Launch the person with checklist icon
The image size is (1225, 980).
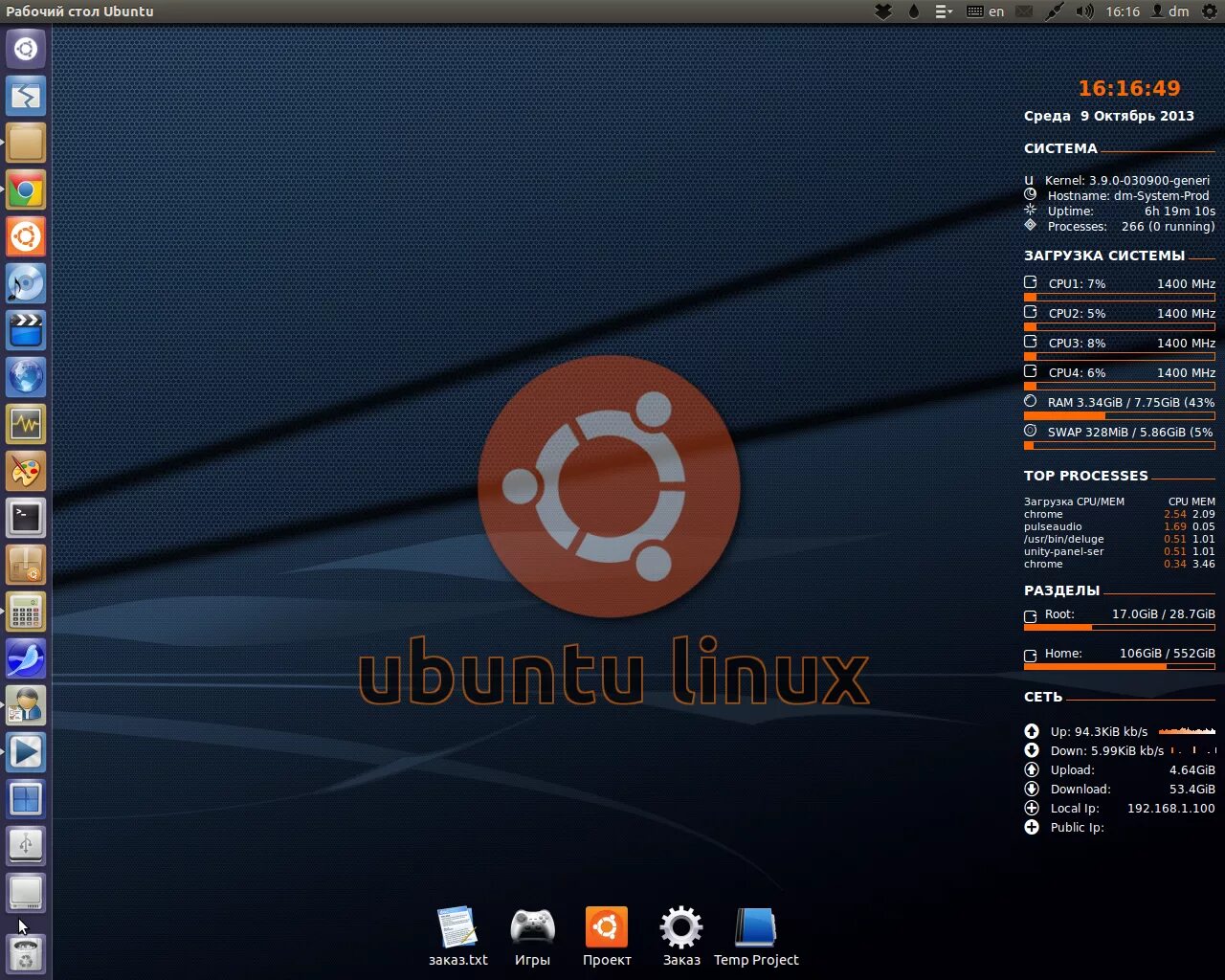pyautogui.click(x=26, y=705)
